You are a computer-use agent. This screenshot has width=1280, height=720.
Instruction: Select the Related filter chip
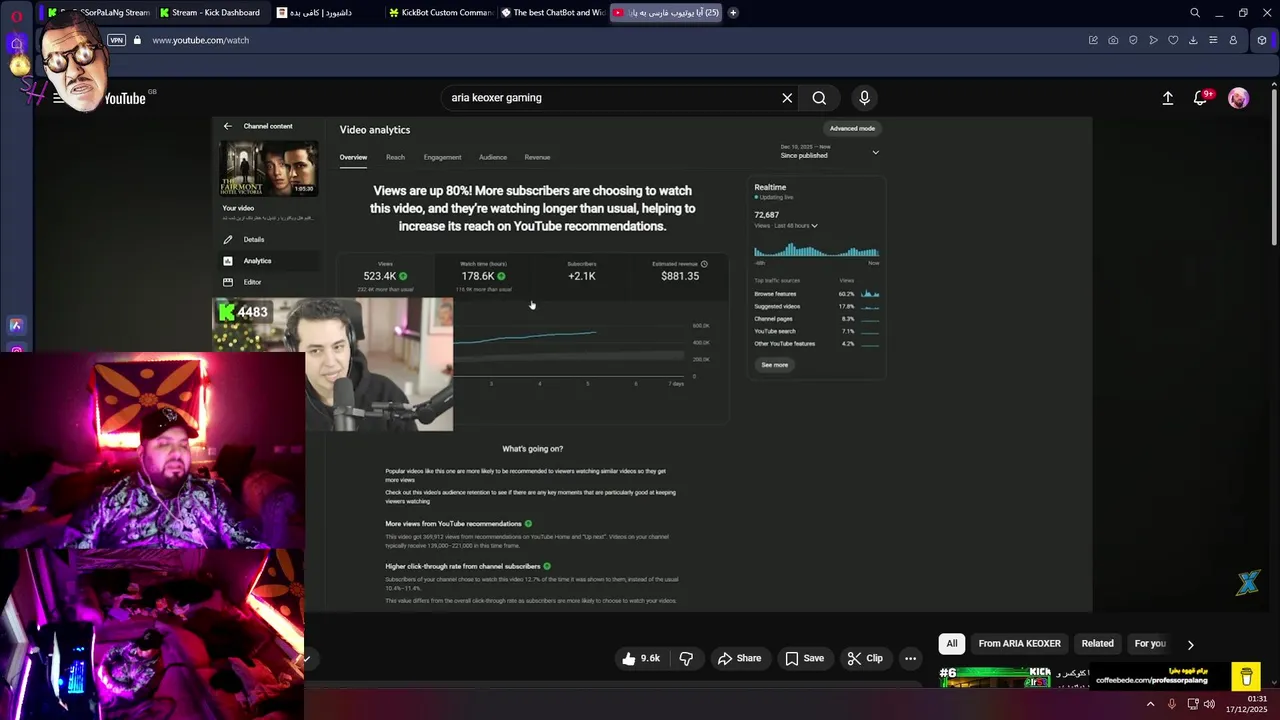pos(1097,644)
